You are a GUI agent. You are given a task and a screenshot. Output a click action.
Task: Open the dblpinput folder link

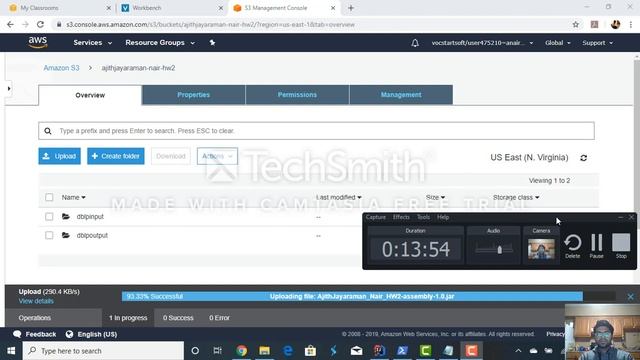click(90, 216)
